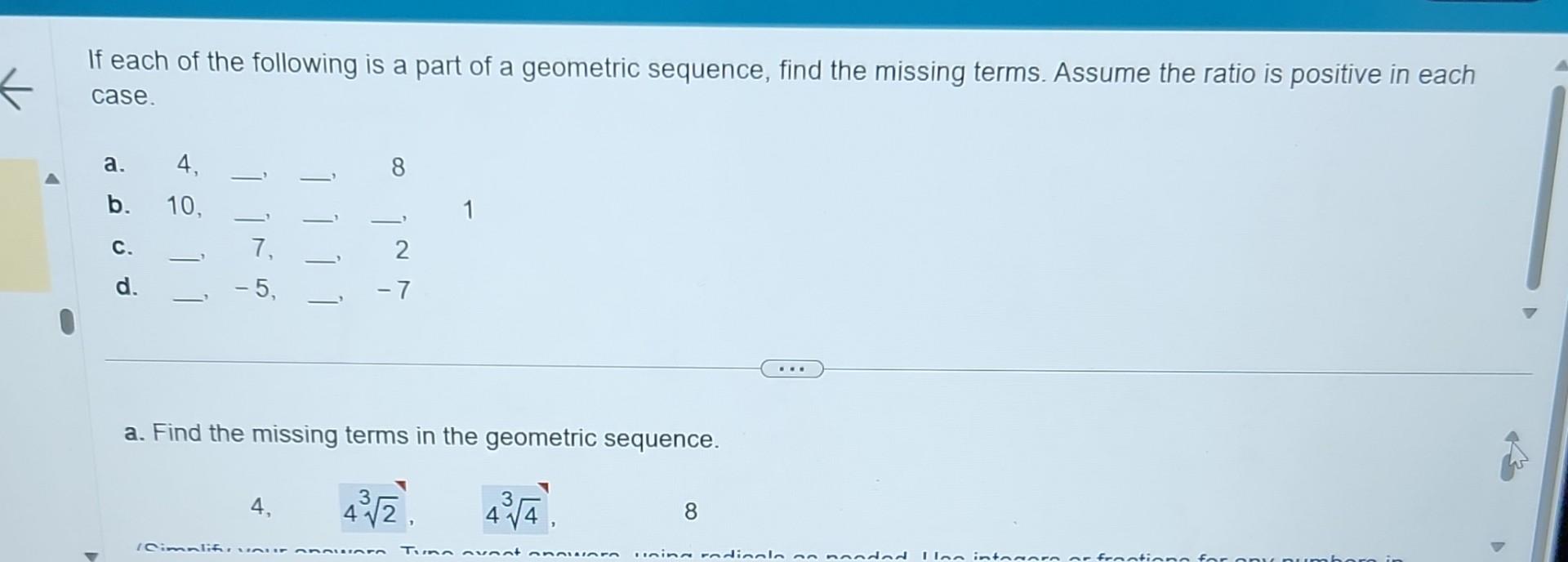Click the small upward triangle beside the yellow note
The image size is (1568, 562).
(52, 178)
